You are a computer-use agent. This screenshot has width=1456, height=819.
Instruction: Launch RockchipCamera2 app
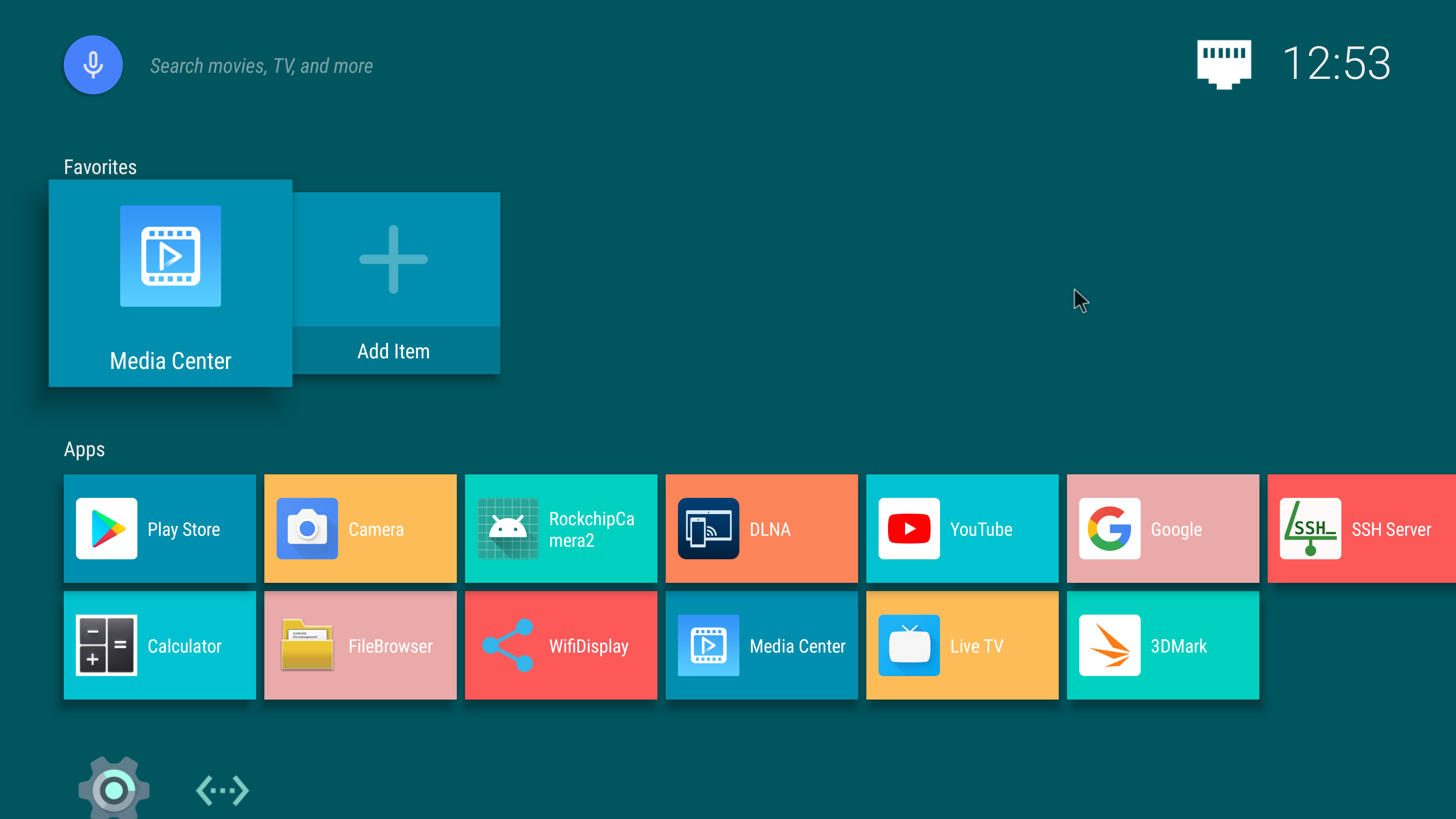(561, 529)
